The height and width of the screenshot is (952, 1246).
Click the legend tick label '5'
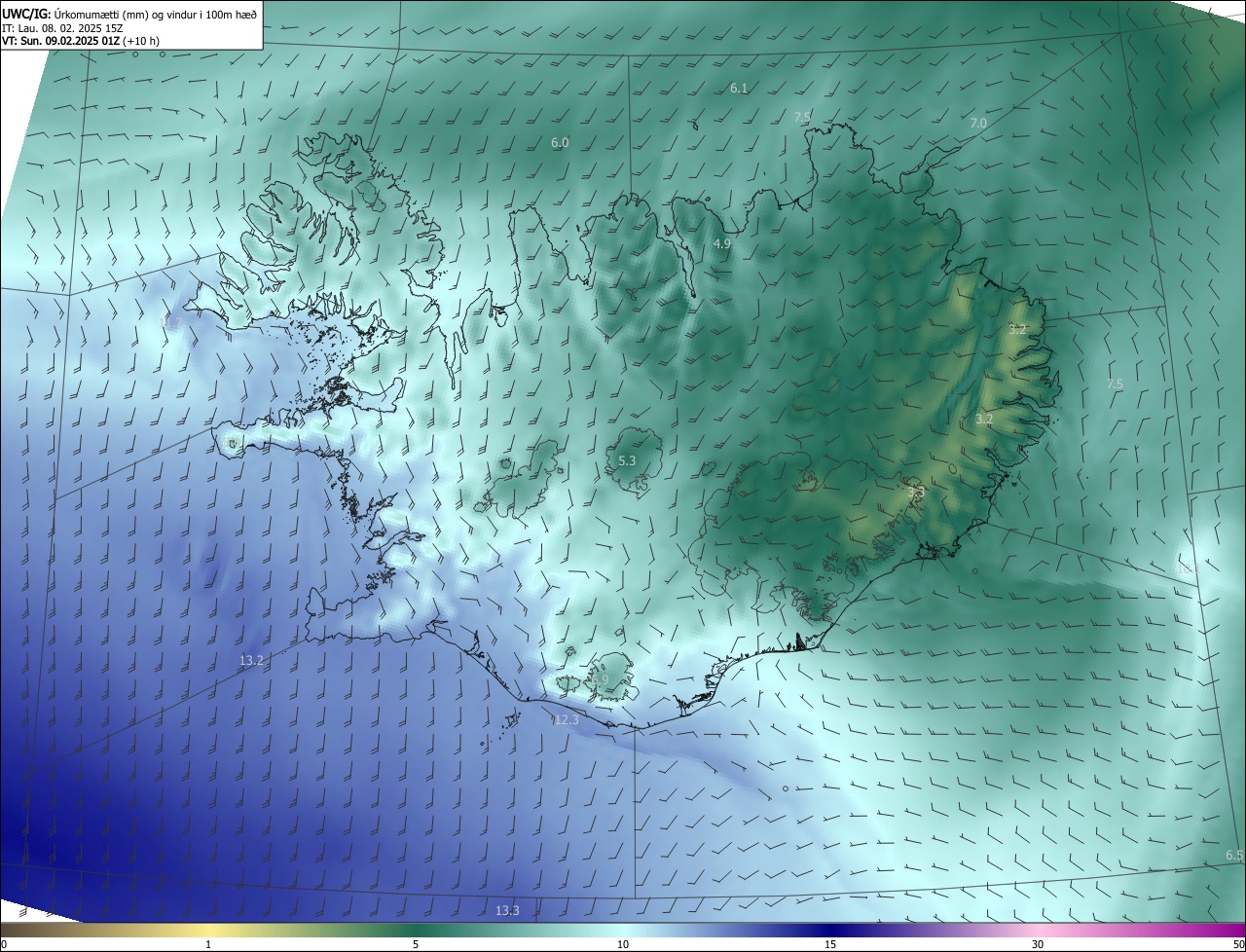pyautogui.click(x=416, y=945)
